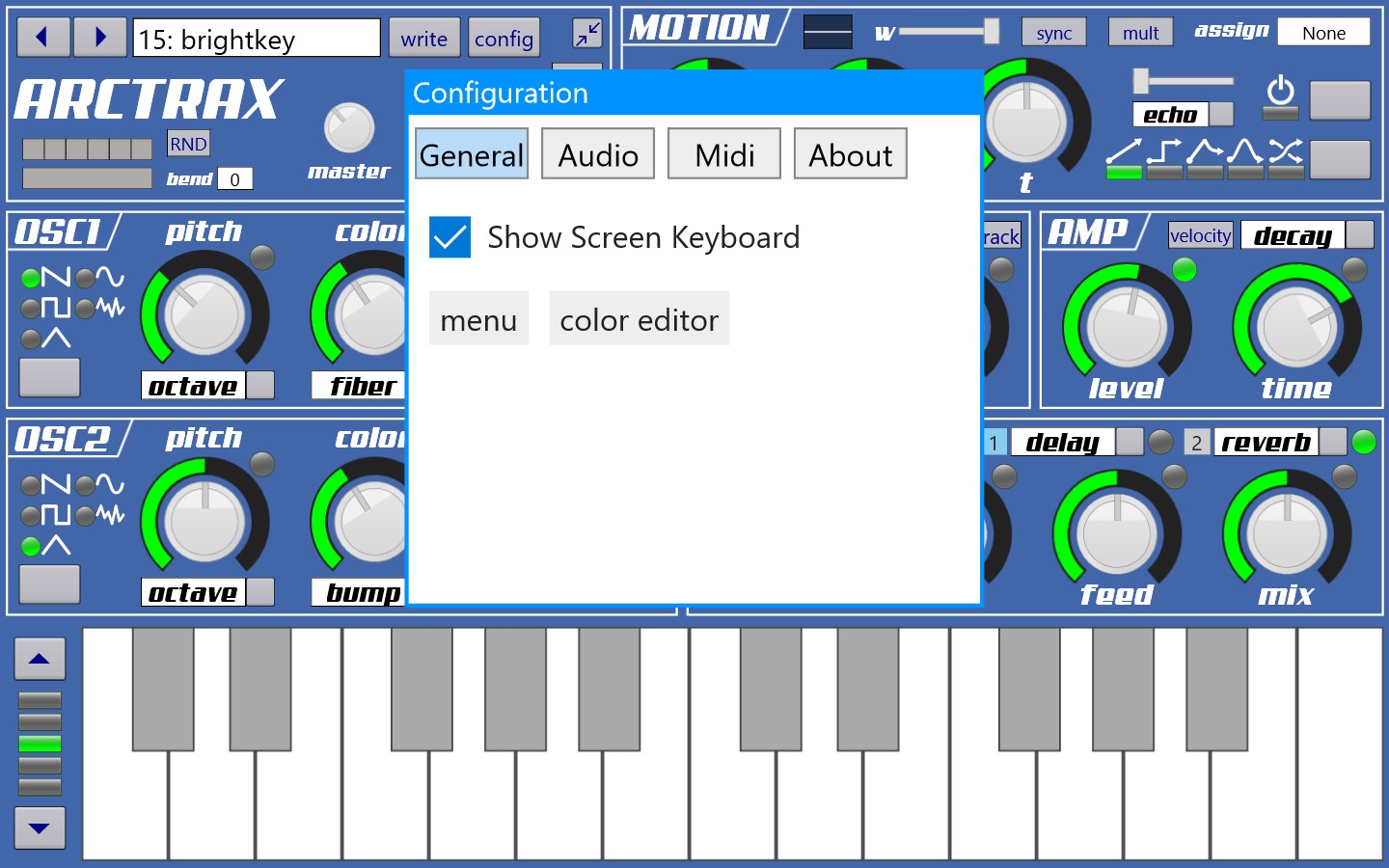1389x868 pixels.
Task: Select square waveform in OSC1
Action: tap(46, 308)
